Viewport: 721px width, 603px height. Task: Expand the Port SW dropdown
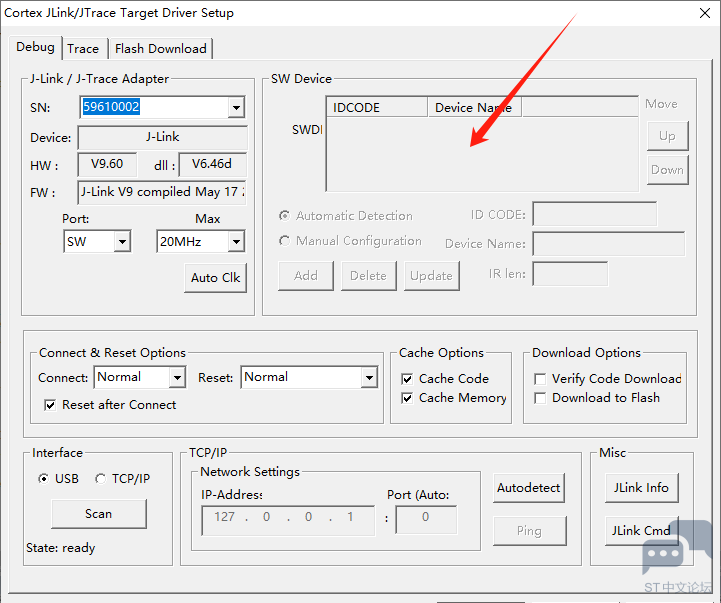tap(122, 241)
